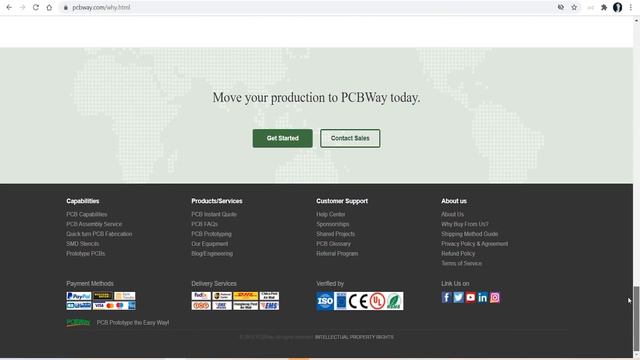Click the TNT delivery logo
Viewport: 640px width, 360px height.
(x=201, y=306)
